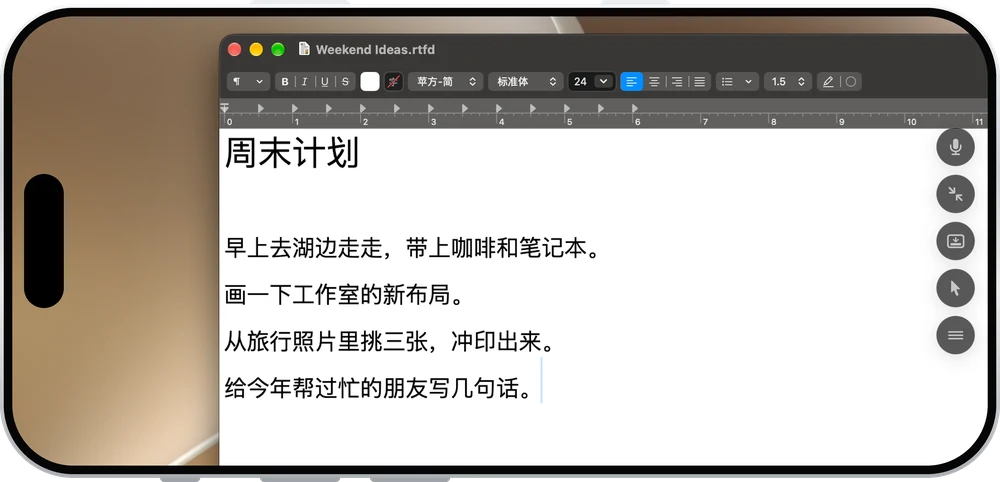Click the font size field showing 24
This screenshot has width=1000, height=482.
tap(581, 82)
